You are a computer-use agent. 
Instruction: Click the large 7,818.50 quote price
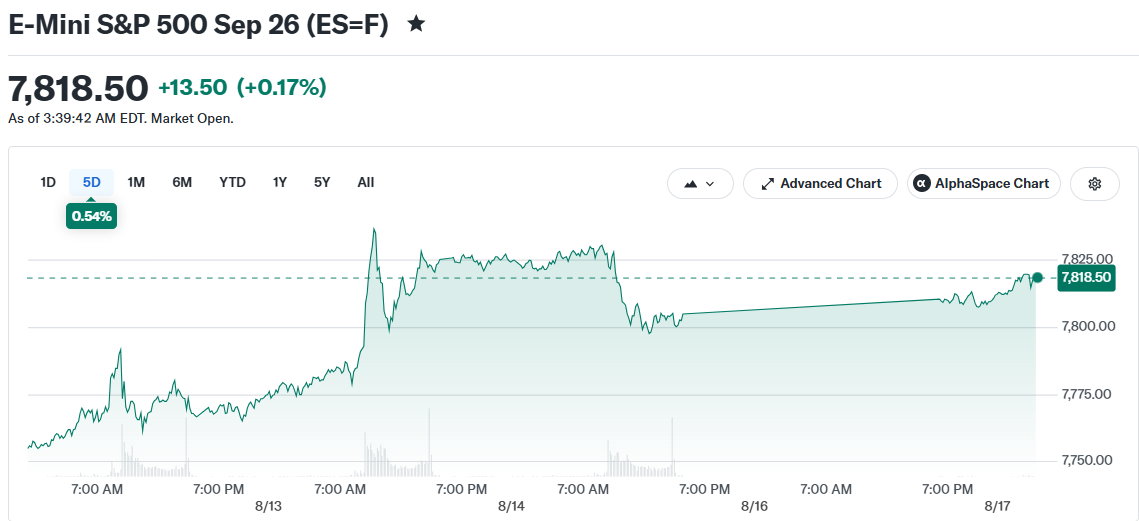coord(78,89)
